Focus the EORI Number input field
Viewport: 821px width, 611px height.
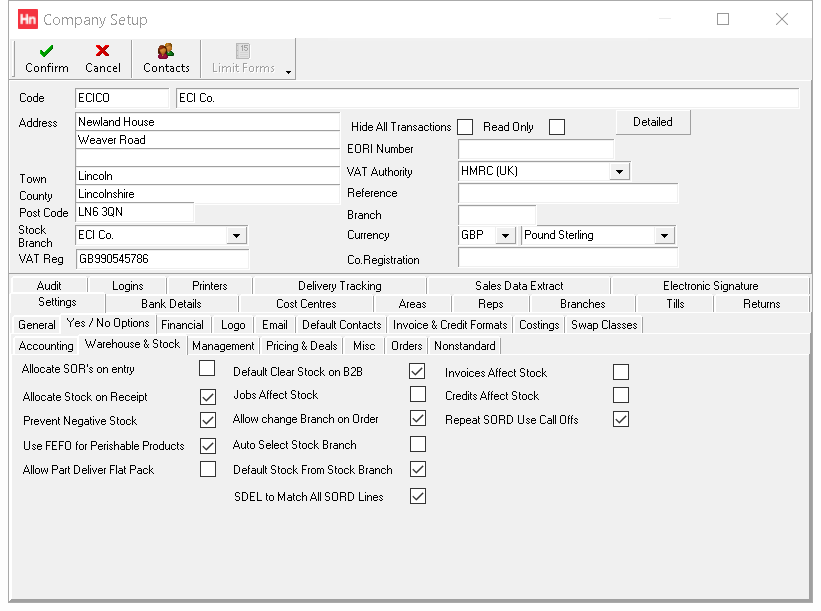[536, 149]
